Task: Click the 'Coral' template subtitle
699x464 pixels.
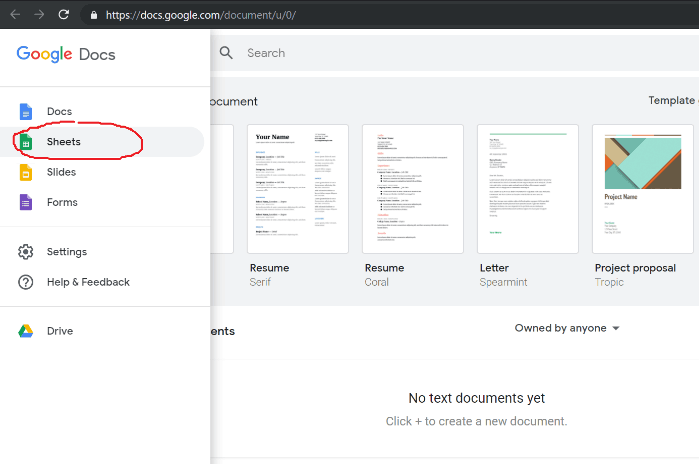Action: [x=377, y=282]
